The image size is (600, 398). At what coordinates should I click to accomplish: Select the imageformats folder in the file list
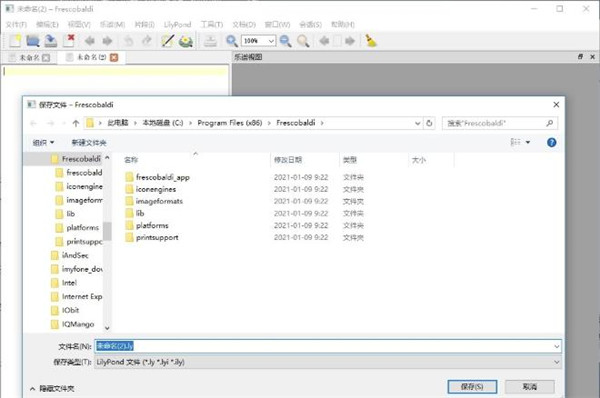pos(159,201)
